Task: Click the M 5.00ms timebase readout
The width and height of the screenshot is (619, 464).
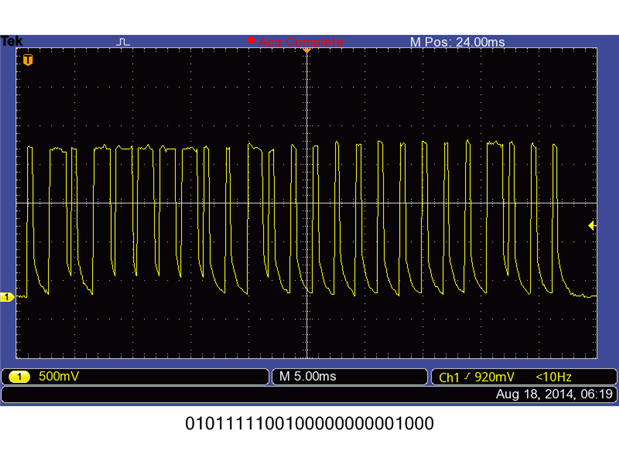Action: click(308, 376)
